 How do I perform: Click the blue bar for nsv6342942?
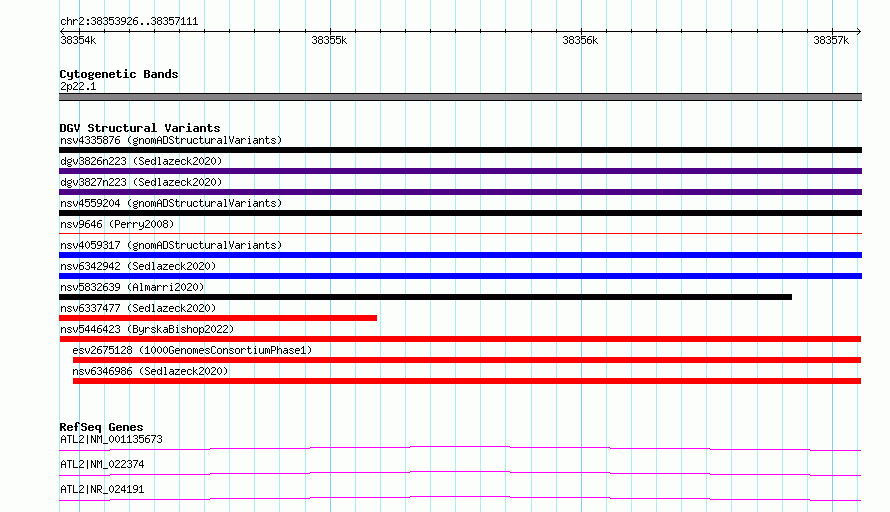click(460, 276)
